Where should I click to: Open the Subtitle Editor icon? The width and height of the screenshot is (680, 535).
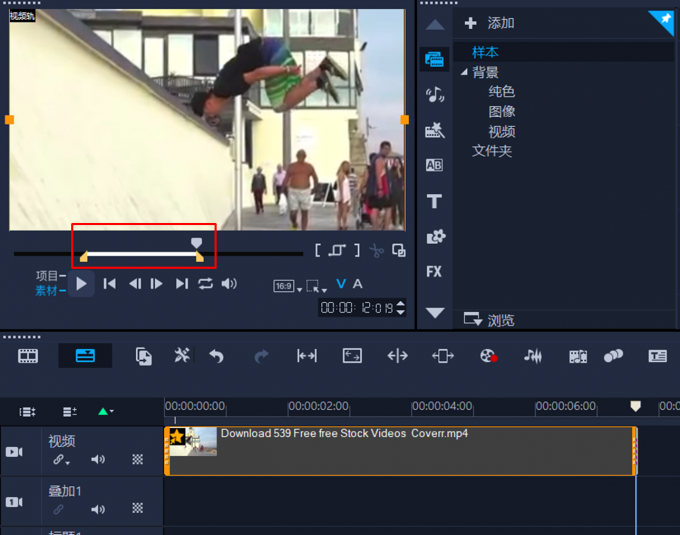657,356
